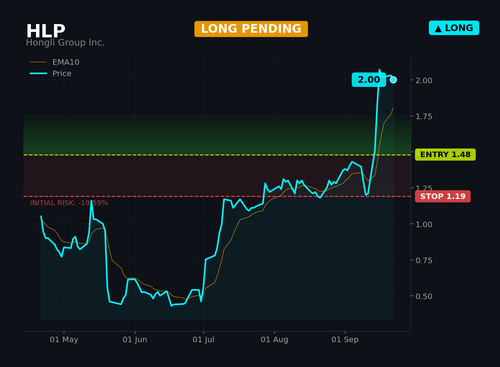This screenshot has width=500, height=367.
Task: Click the HLP ticker symbol
Action: click(46, 31)
